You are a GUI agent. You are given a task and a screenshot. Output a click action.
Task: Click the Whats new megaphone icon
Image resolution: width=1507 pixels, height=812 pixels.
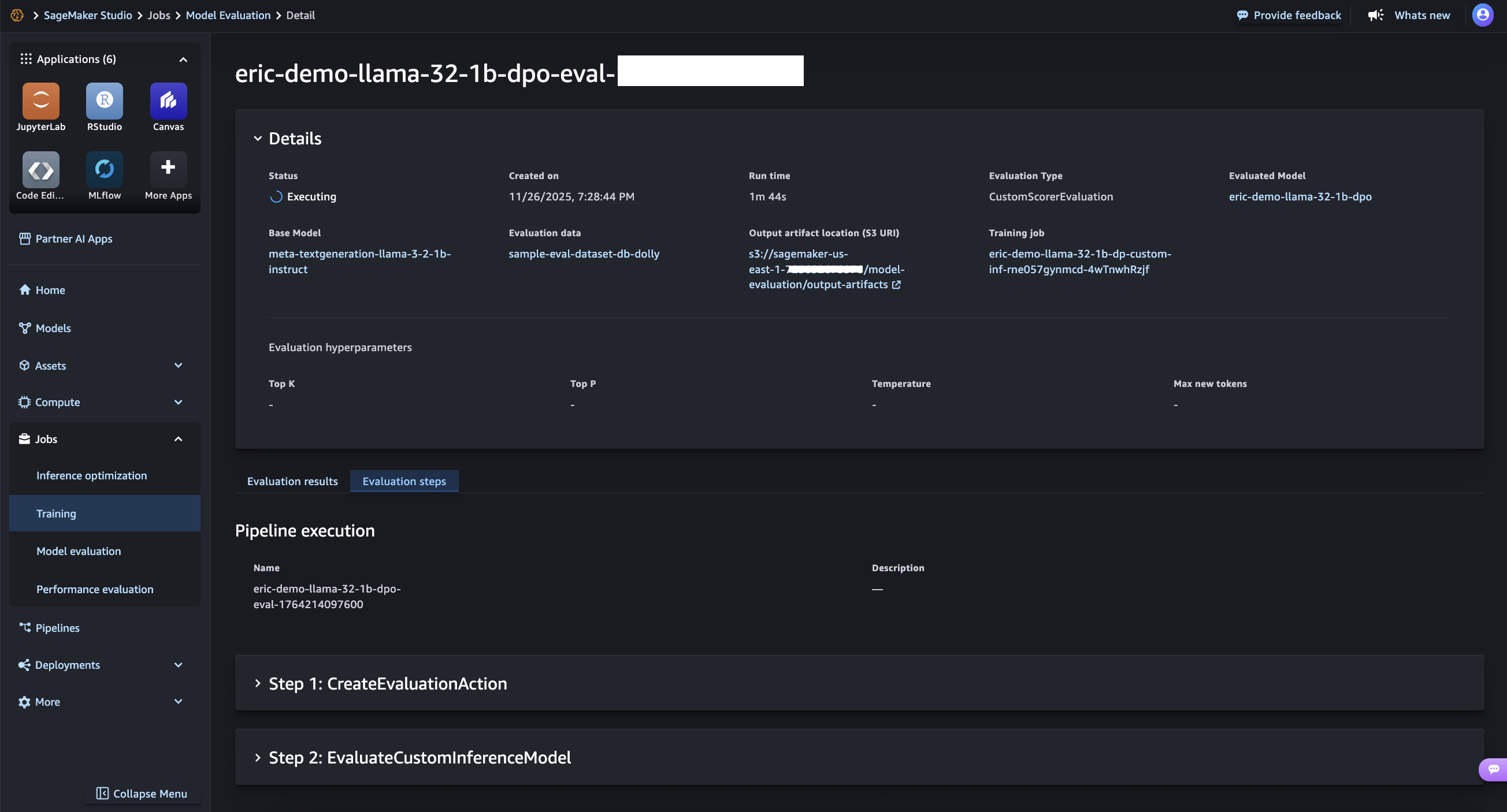click(x=1375, y=15)
